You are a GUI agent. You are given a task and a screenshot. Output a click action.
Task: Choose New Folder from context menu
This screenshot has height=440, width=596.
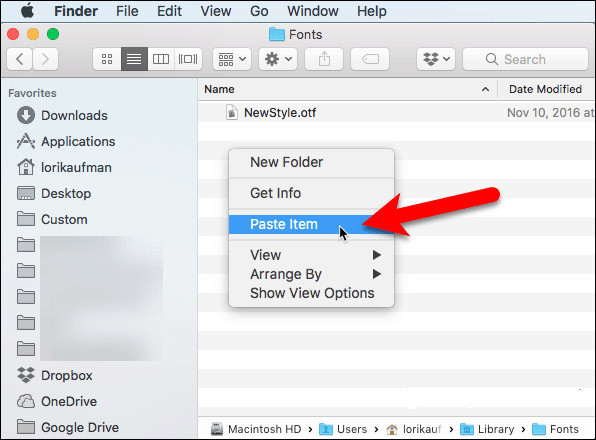[x=311, y=162]
